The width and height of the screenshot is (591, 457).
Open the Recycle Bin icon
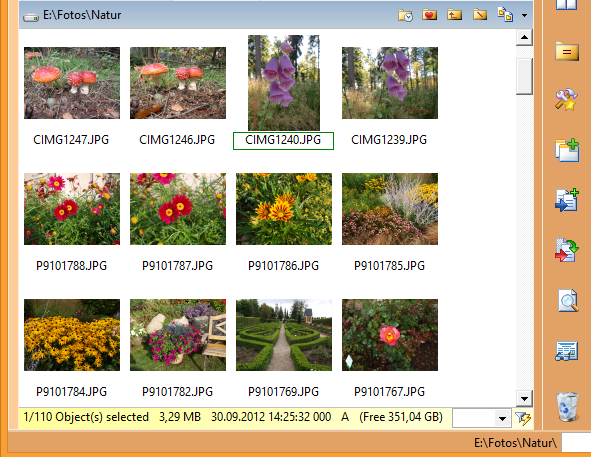567,406
